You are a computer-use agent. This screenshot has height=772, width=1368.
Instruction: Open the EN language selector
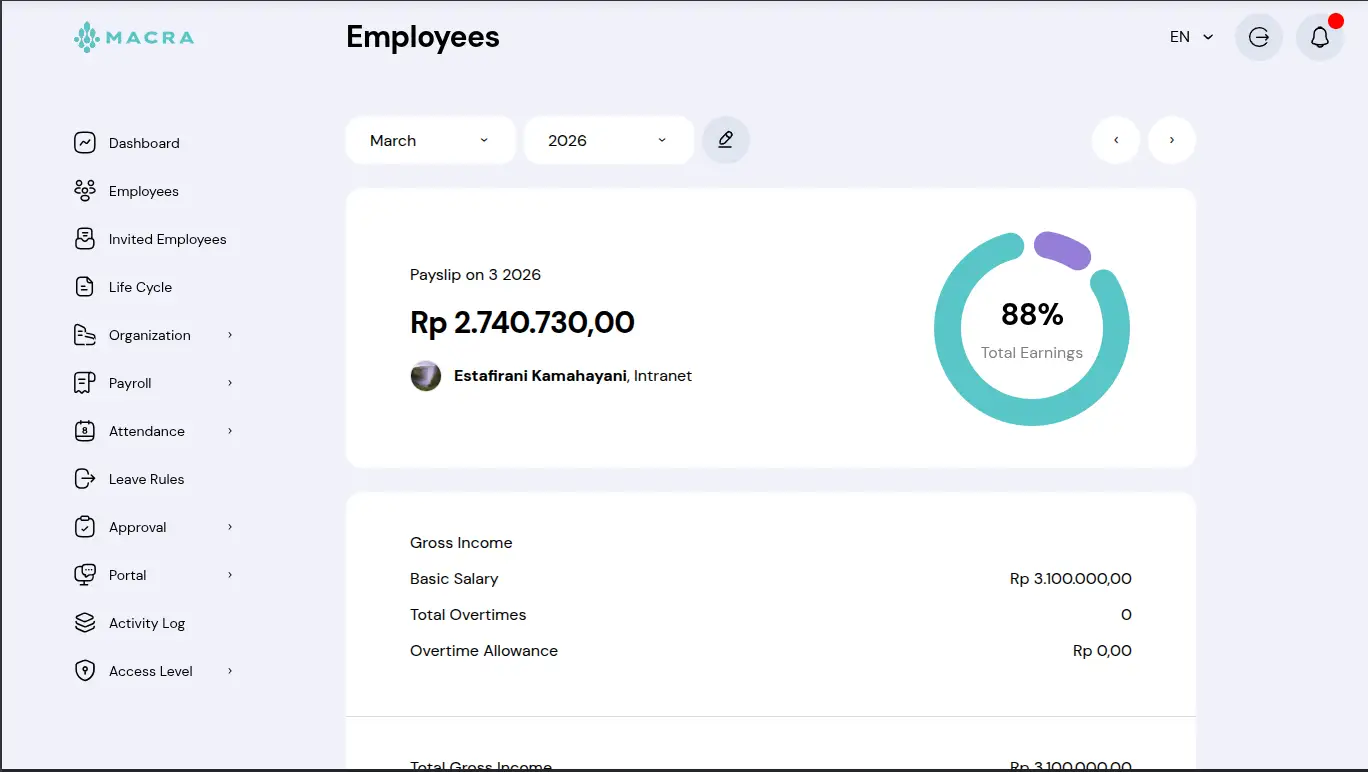click(x=1191, y=37)
